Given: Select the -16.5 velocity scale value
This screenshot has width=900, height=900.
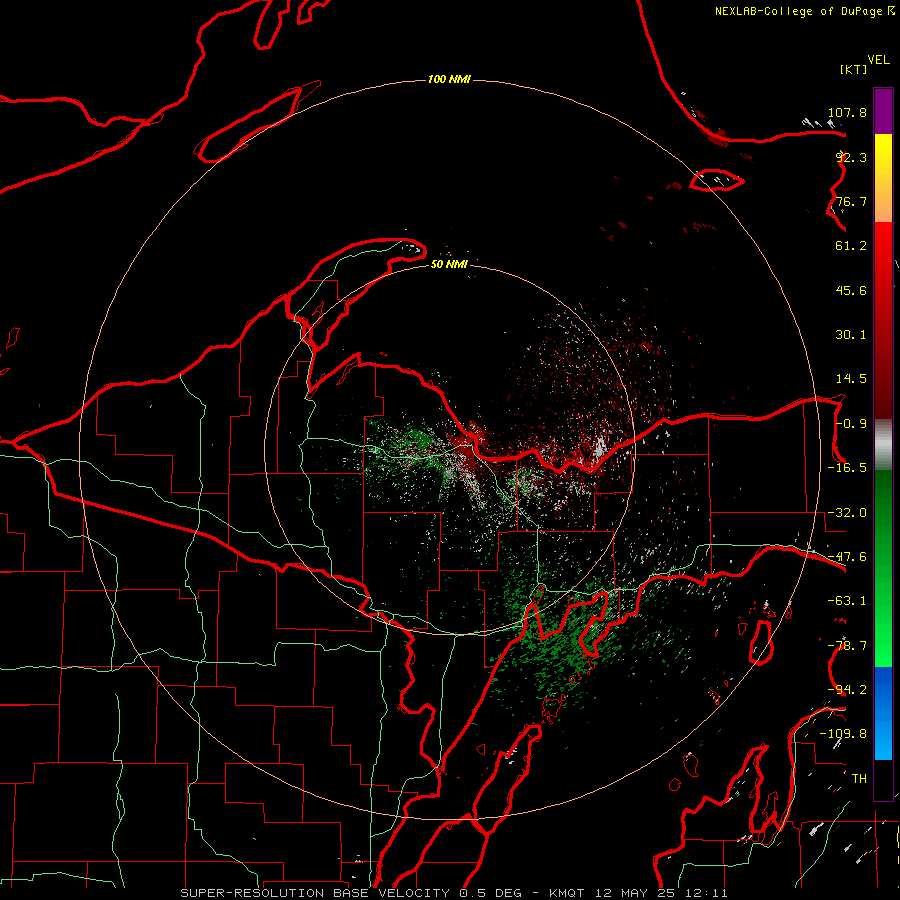Looking at the screenshot, I should (x=847, y=468).
